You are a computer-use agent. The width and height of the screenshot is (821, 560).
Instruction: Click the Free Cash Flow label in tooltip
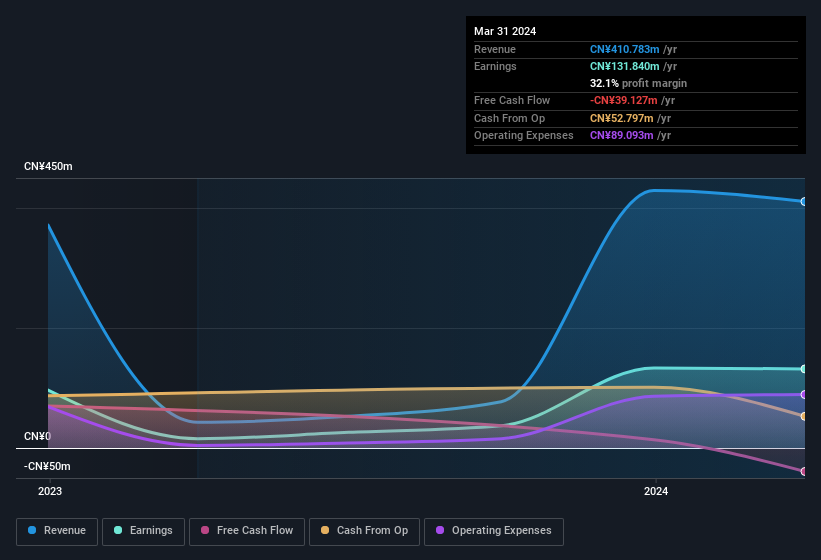point(512,100)
